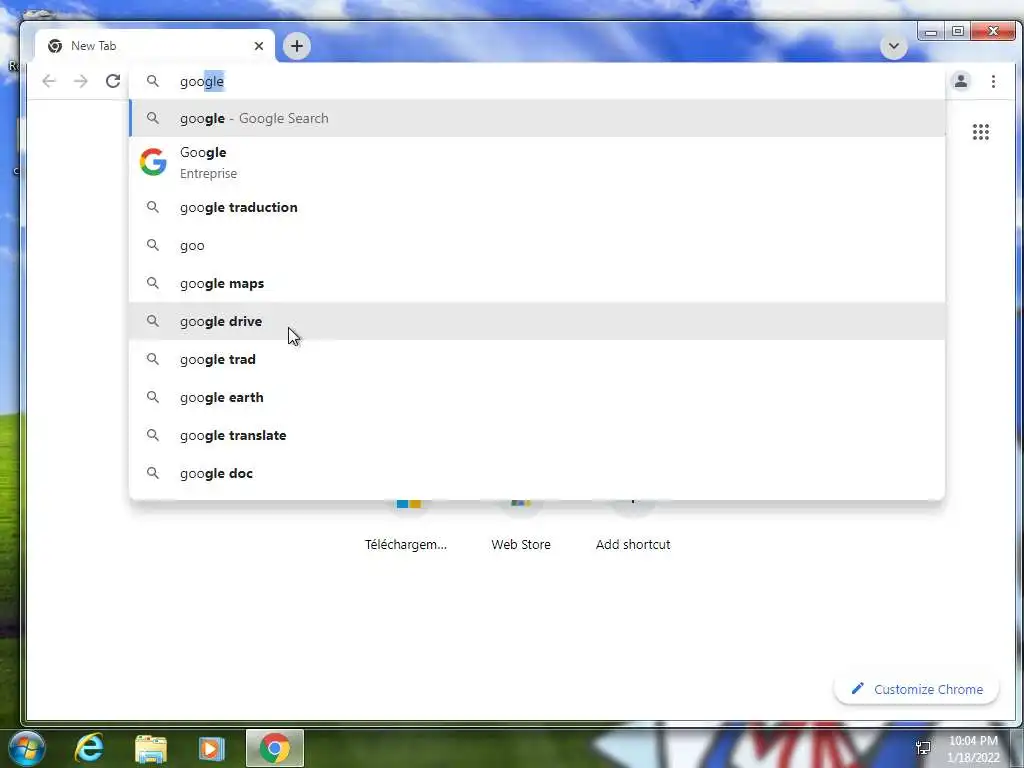Select the 'google trad' suggestion
1024x768 pixels.
pyautogui.click(x=537, y=359)
